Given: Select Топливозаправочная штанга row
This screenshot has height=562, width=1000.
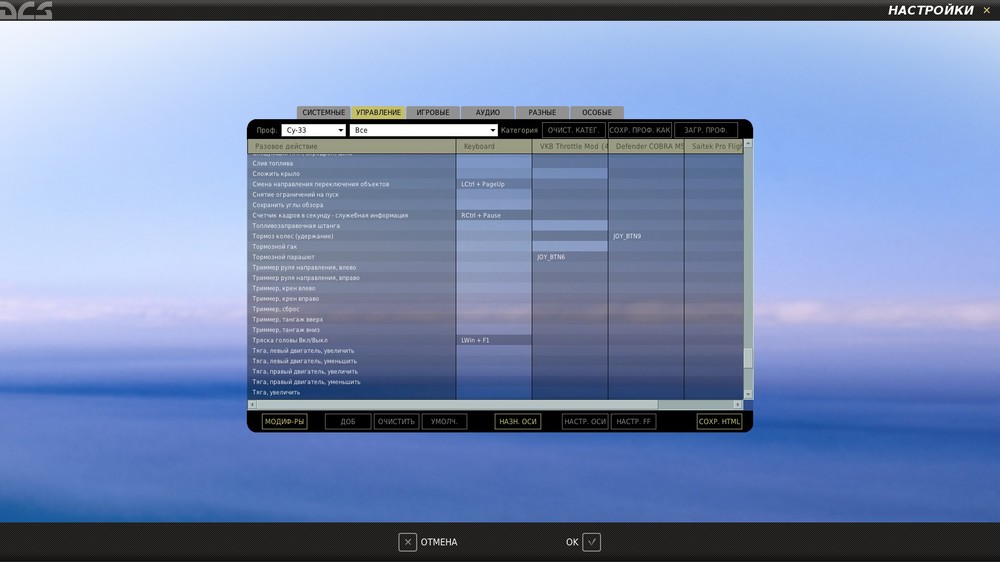Looking at the screenshot, I should coord(352,226).
